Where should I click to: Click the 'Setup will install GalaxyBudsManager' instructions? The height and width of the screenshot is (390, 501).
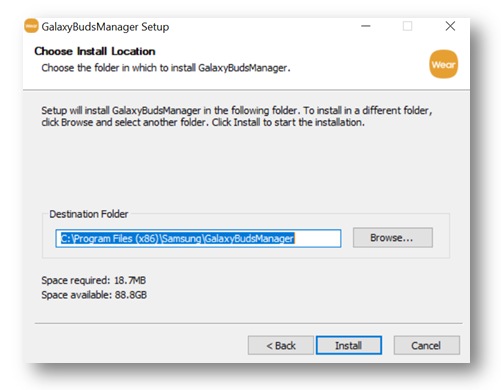[237, 116]
